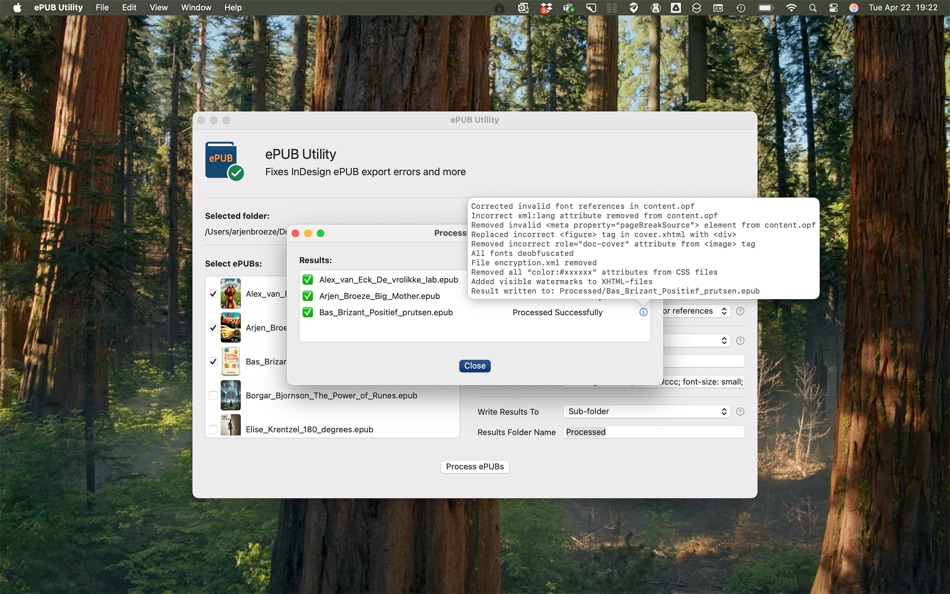Screen dimensions: 950x594
Task: Click the Elise_Krentzel_180_degrees.epub filename
Action: click(x=310, y=430)
